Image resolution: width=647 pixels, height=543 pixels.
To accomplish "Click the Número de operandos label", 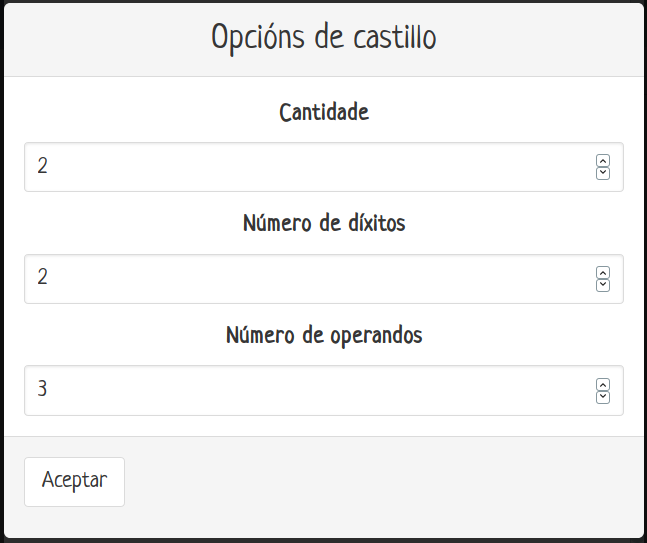I will point(324,335).
